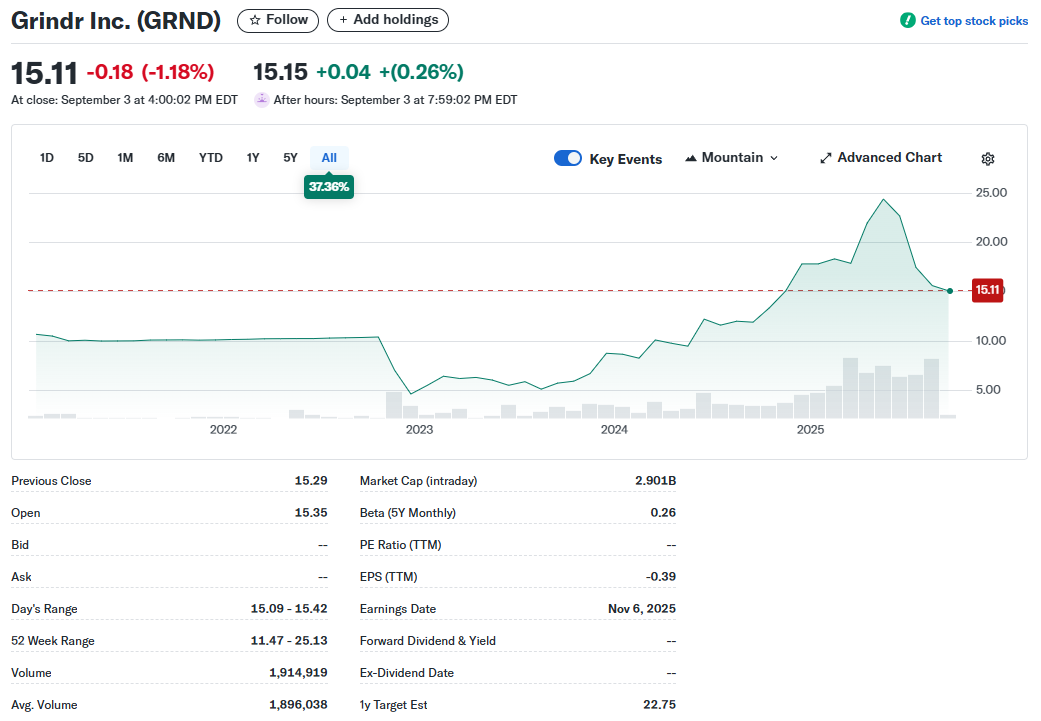
Task: Click the Day's Range value 15.09 - 15.42
Action: point(289,609)
